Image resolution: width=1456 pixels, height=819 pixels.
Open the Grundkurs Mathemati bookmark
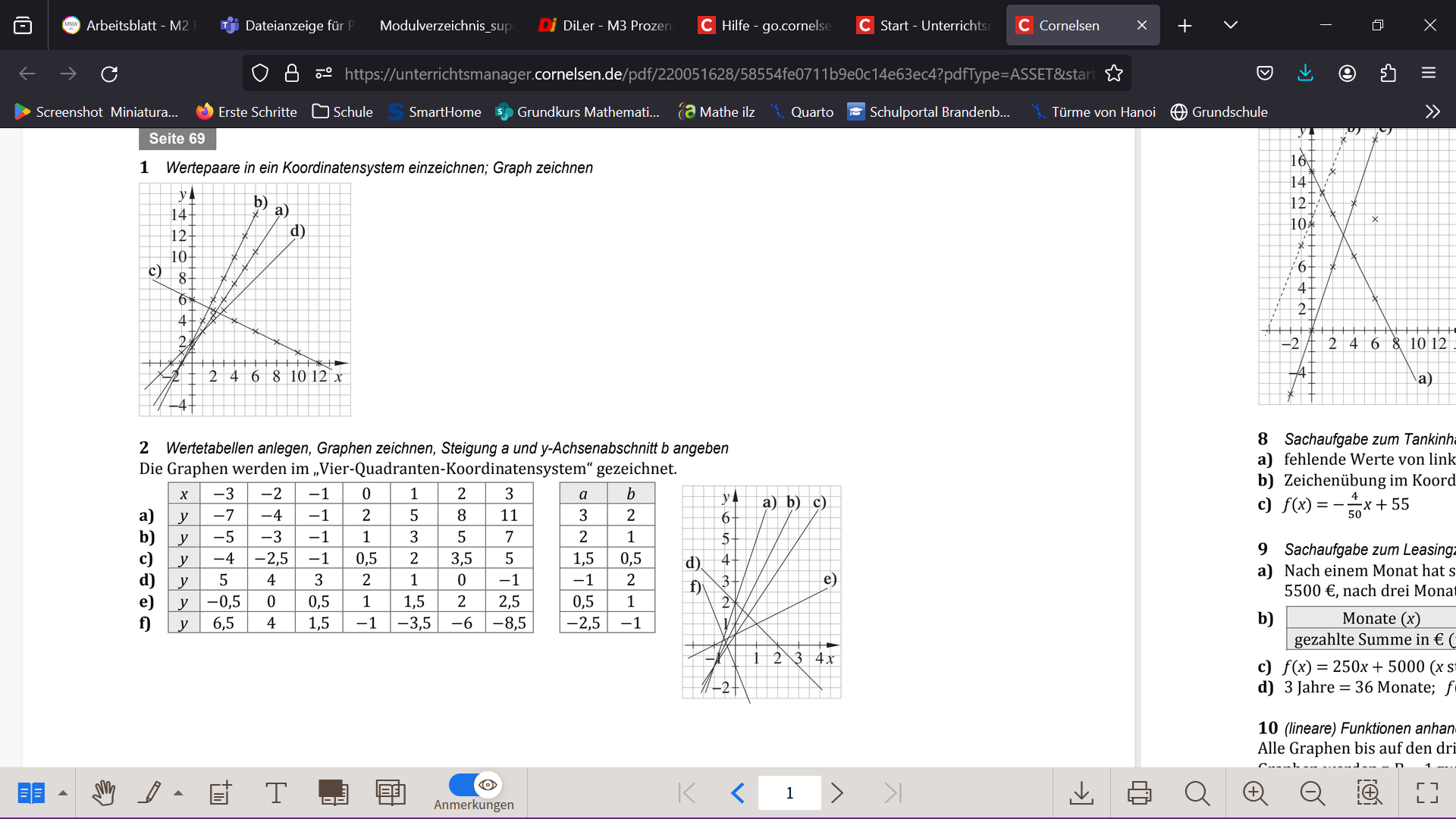tap(577, 112)
